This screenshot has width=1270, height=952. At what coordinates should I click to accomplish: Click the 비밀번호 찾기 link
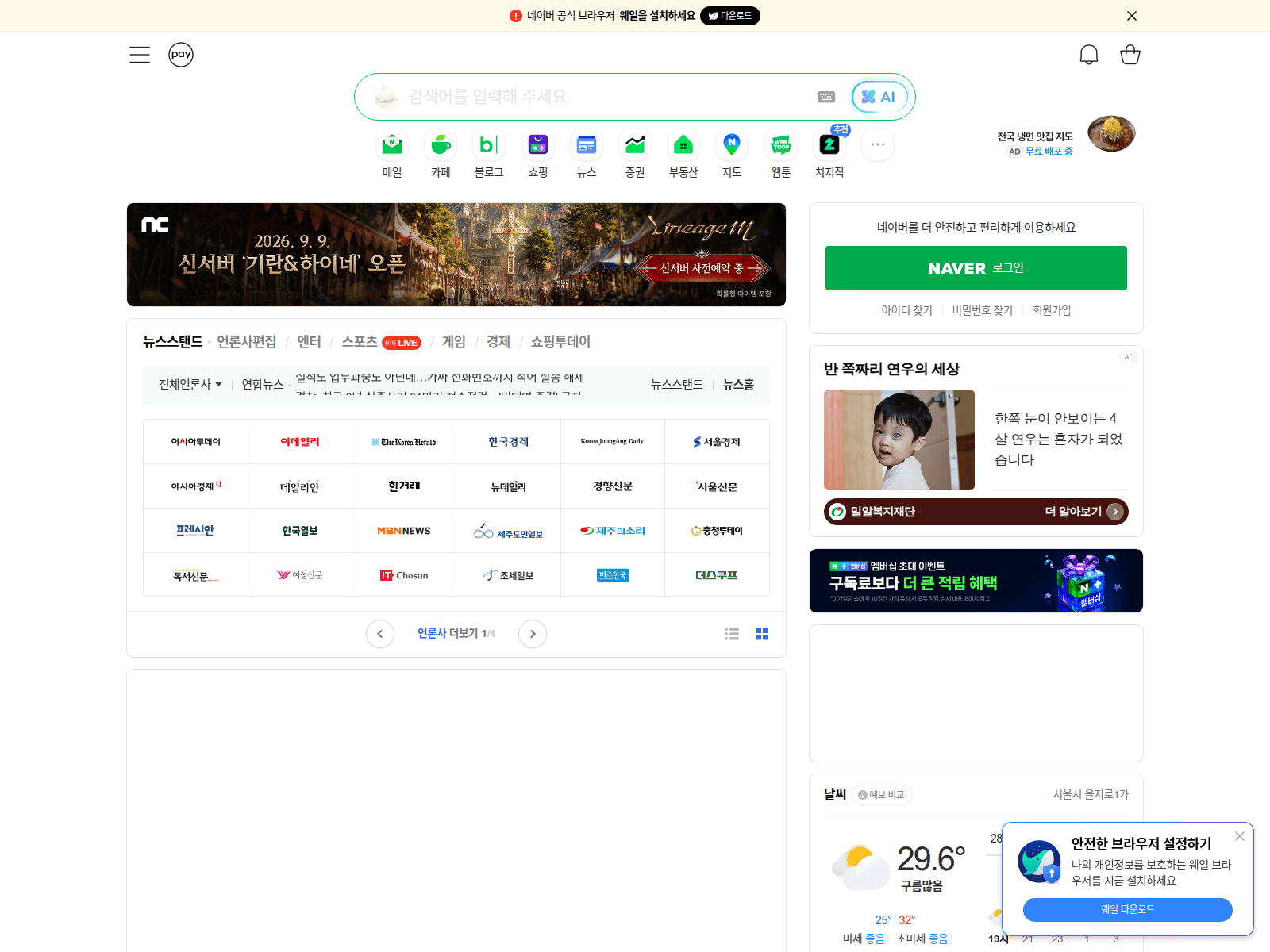983,310
